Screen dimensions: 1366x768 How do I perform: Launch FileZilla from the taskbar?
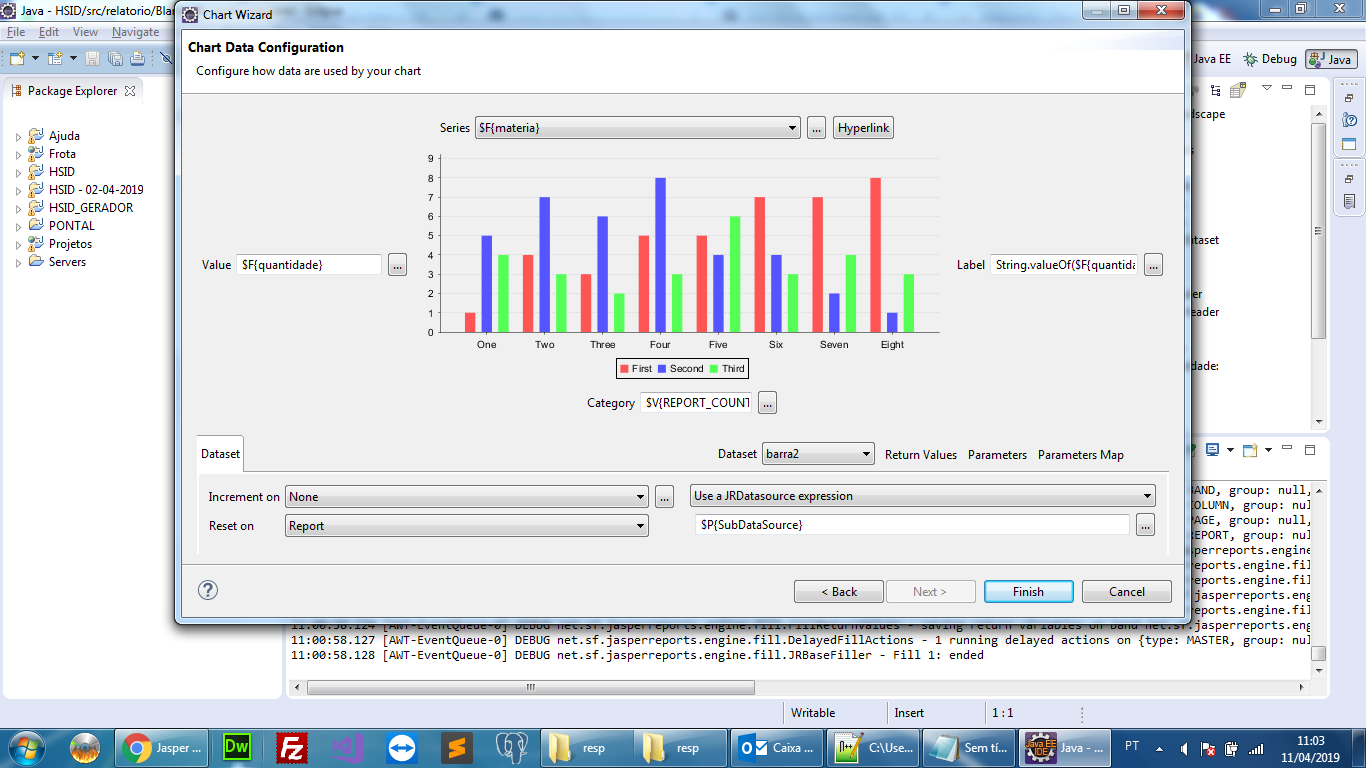point(292,747)
